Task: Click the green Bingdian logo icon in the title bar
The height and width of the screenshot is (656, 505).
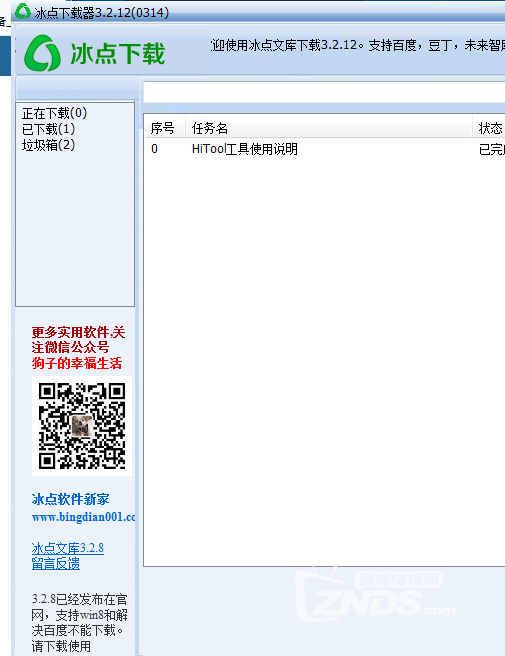Action: point(23,11)
